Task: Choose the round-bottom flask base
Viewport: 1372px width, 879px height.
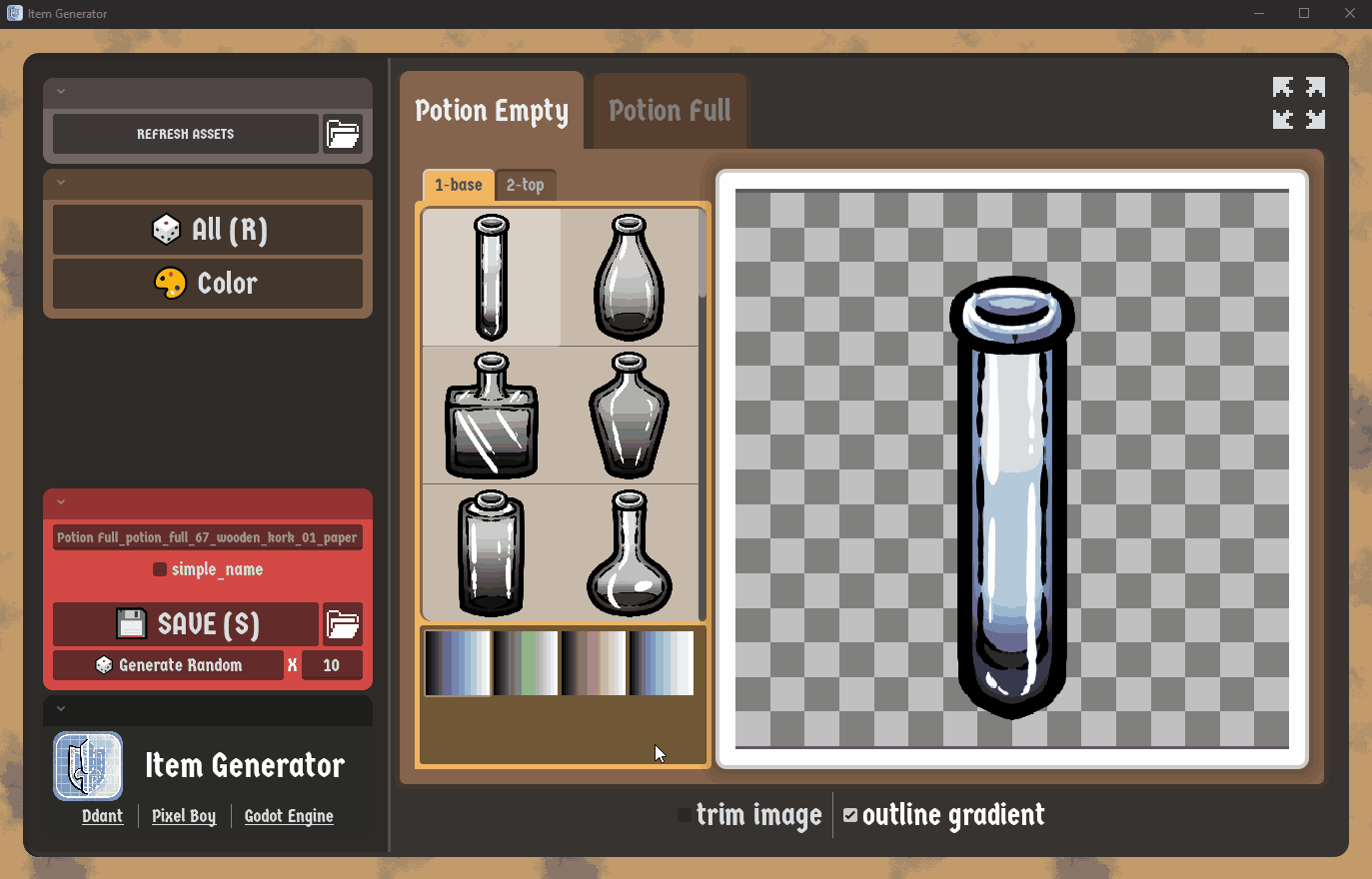Action: 630,552
